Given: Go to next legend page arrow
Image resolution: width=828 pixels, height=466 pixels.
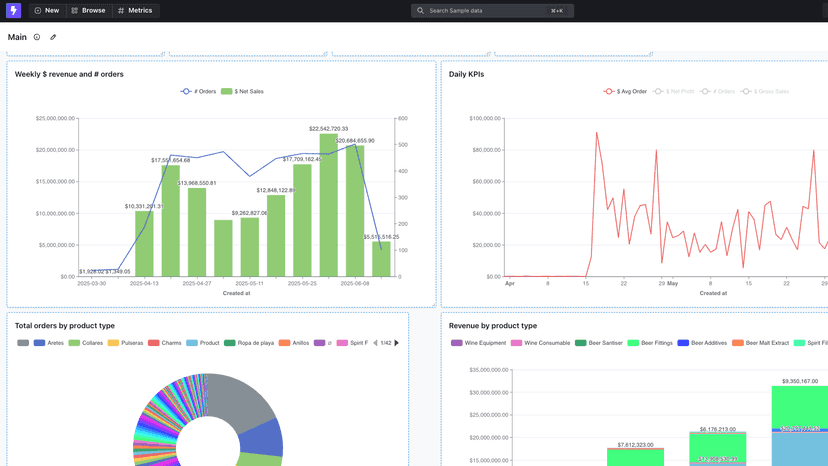Looking at the screenshot, I should [397, 343].
